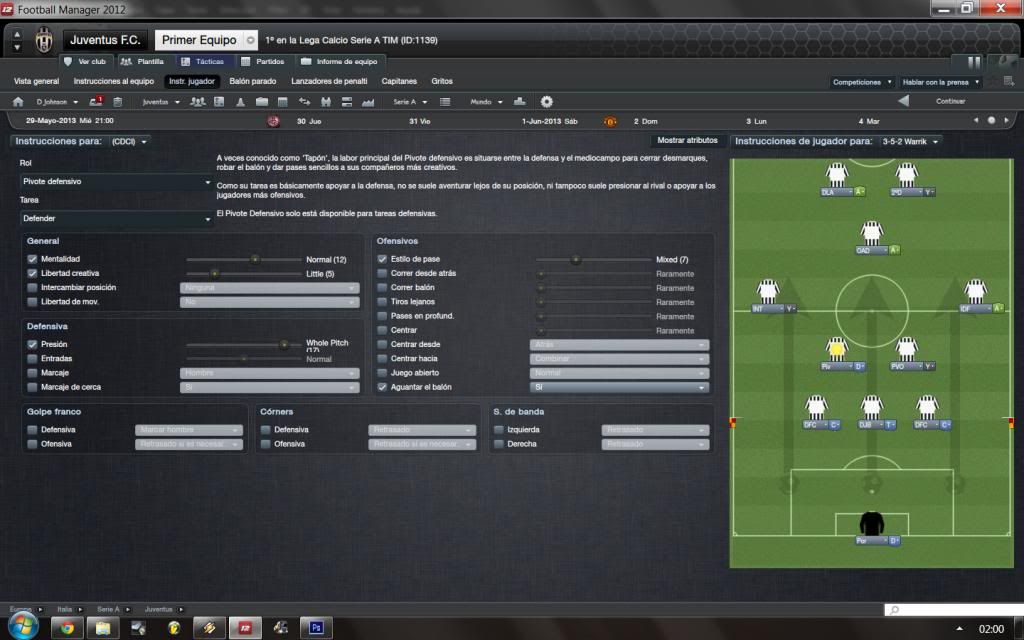Click the finances graph icon in the toolbar

368,102
